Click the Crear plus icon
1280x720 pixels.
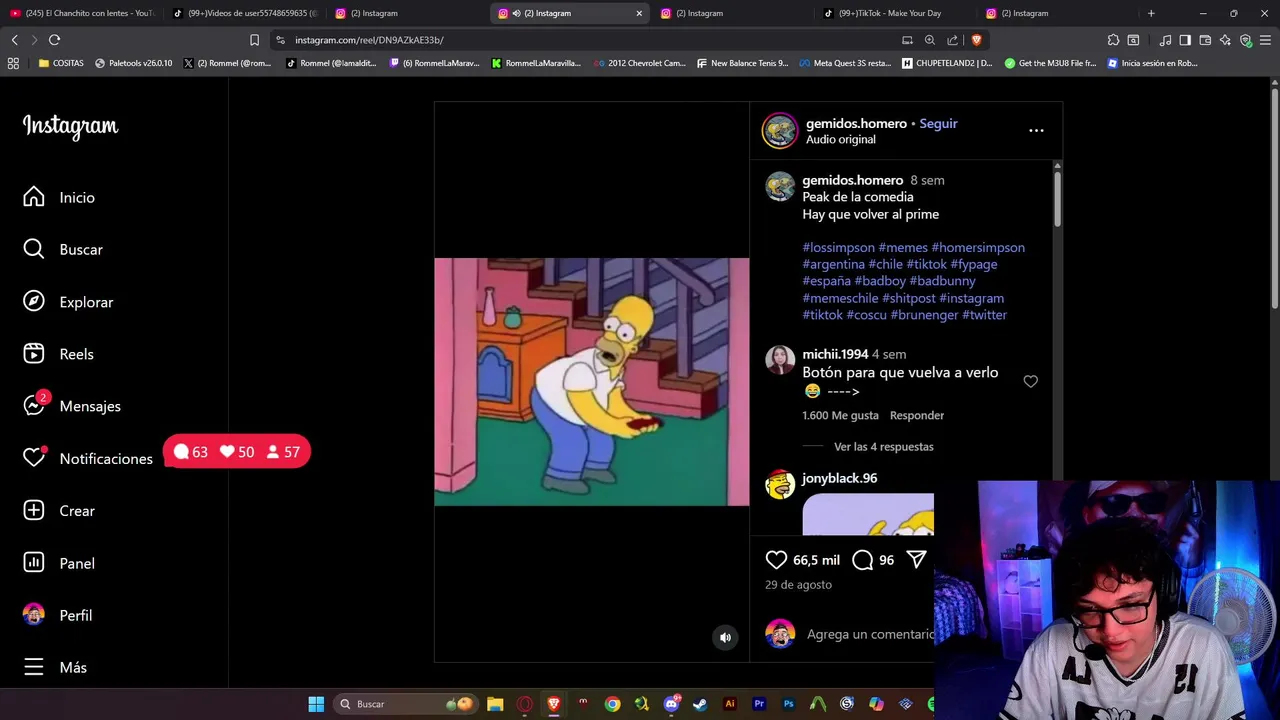click(x=34, y=510)
